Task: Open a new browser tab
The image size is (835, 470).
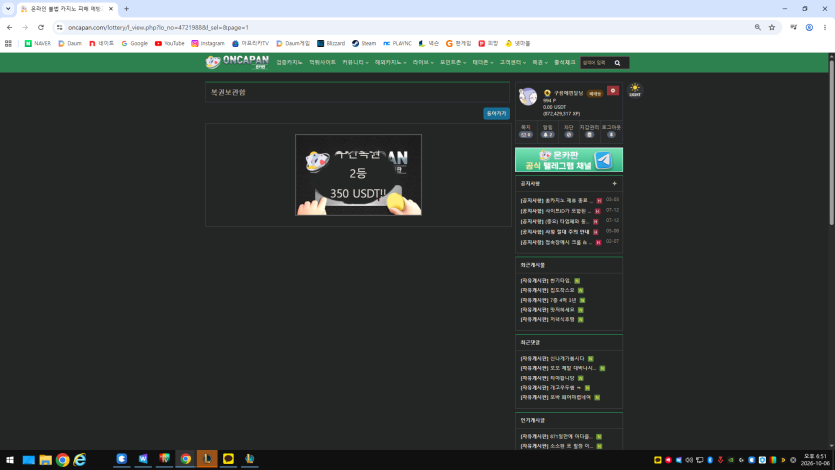Action: coord(126,9)
